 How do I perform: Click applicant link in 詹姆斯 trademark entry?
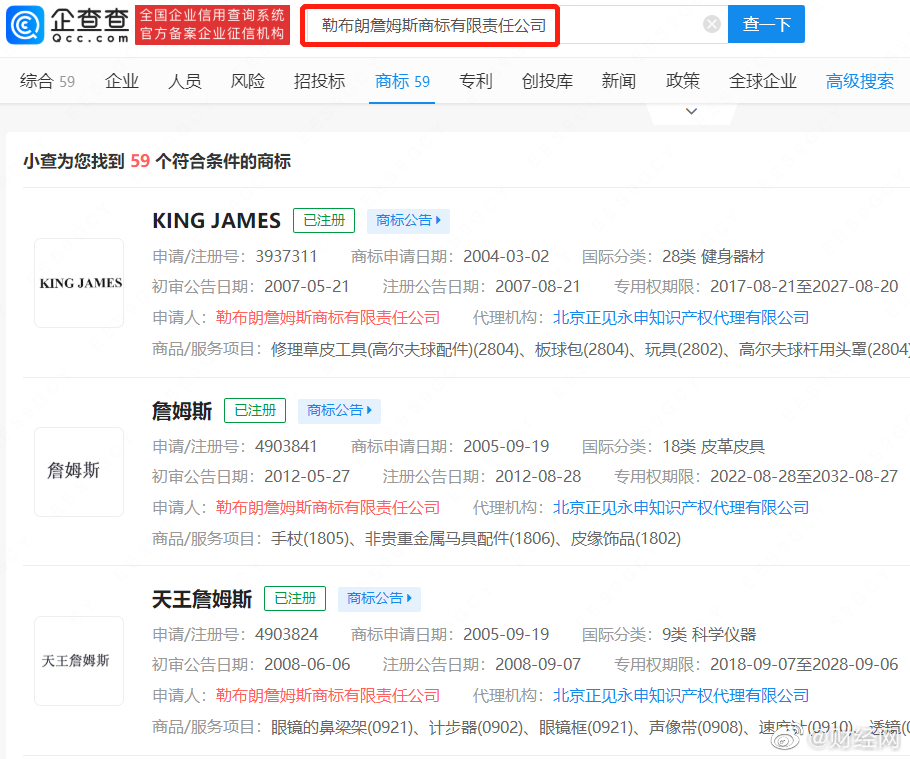328,507
